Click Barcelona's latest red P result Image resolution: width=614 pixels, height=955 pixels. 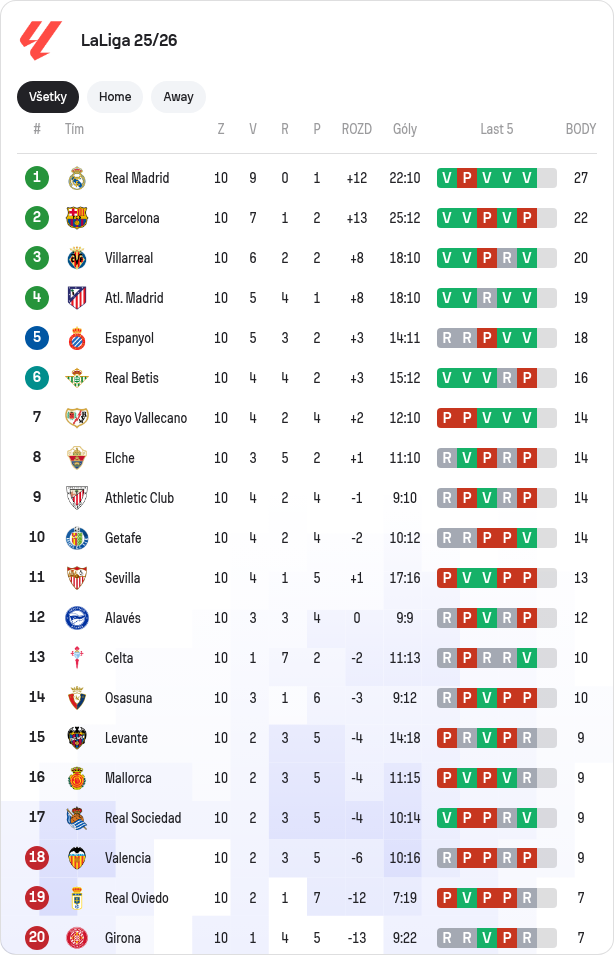pos(527,218)
